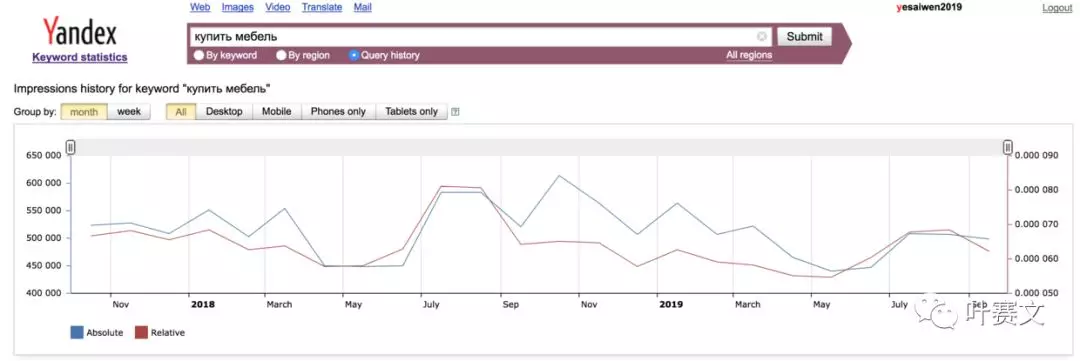Click the 400 000 y-axis value

(44, 293)
